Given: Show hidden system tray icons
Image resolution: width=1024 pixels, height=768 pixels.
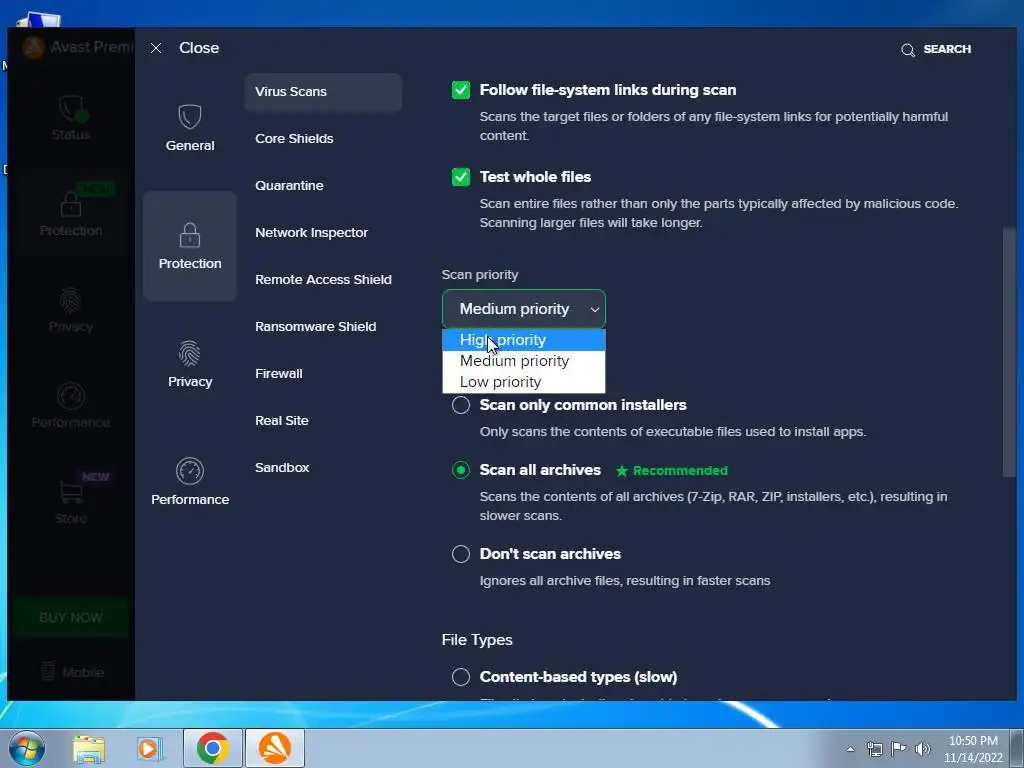Looking at the screenshot, I should pyautogui.click(x=850, y=749).
